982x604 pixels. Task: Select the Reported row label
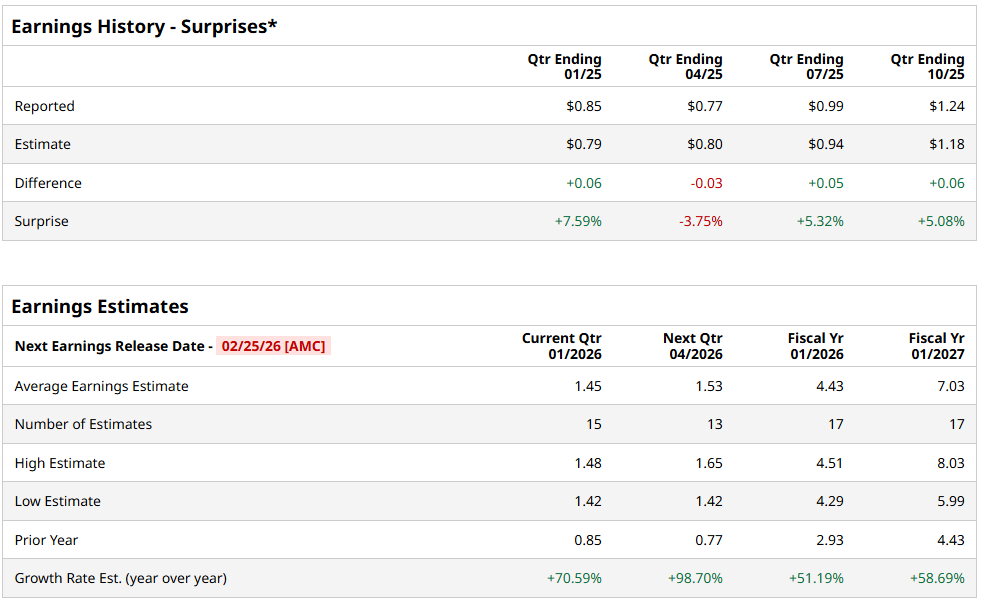coord(45,106)
